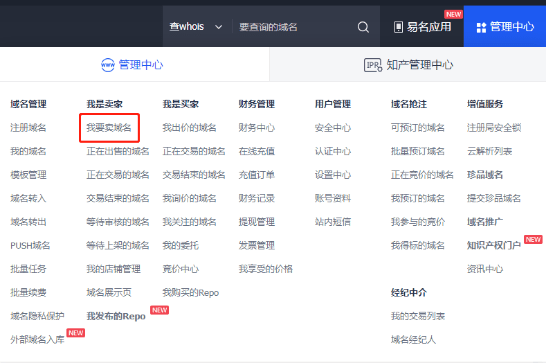This screenshot has height=363, width=546.
Task: Open 模板管理 link
Action: pos(28,175)
